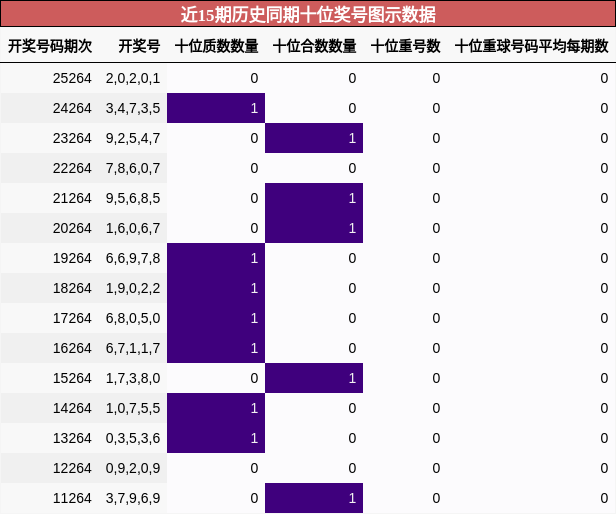Select period cell 11264
The image size is (616, 514).
(72, 498)
